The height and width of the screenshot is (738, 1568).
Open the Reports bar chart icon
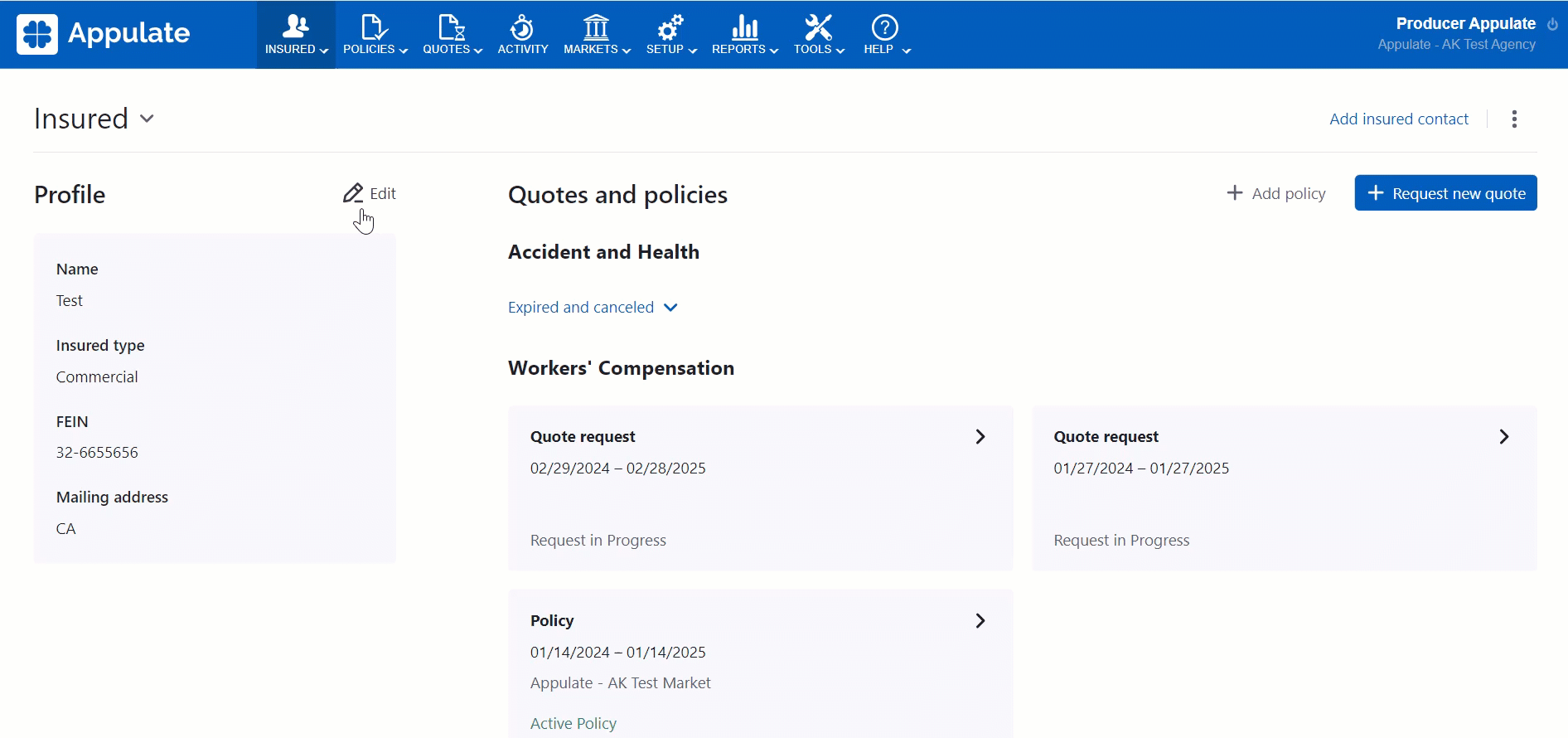[744, 27]
